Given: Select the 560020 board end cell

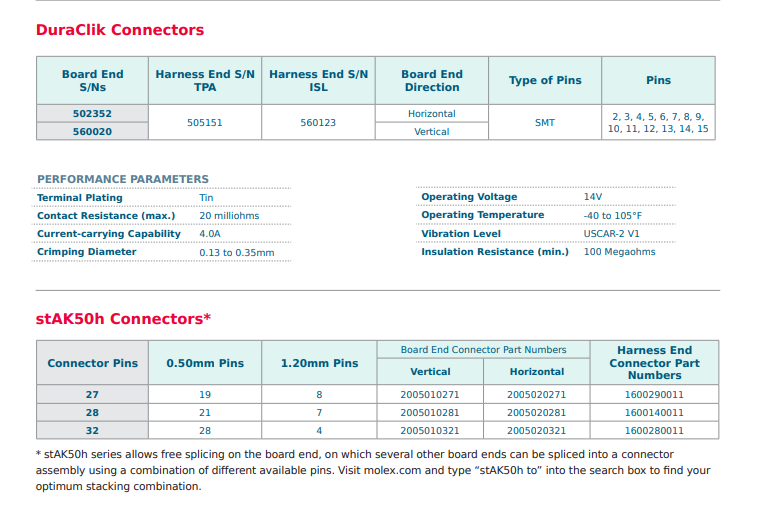Looking at the screenshot, I should tap(92, 131).
